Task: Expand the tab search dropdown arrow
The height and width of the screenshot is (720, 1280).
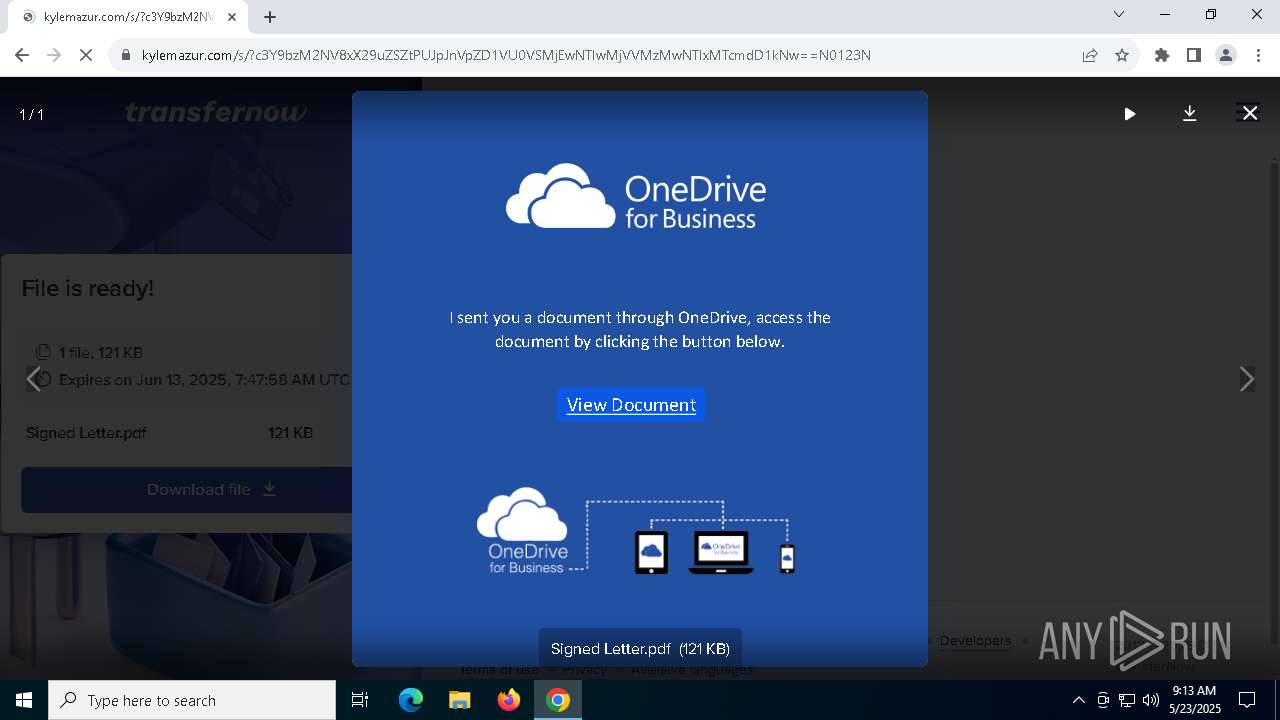Action: click(1119, 14)
